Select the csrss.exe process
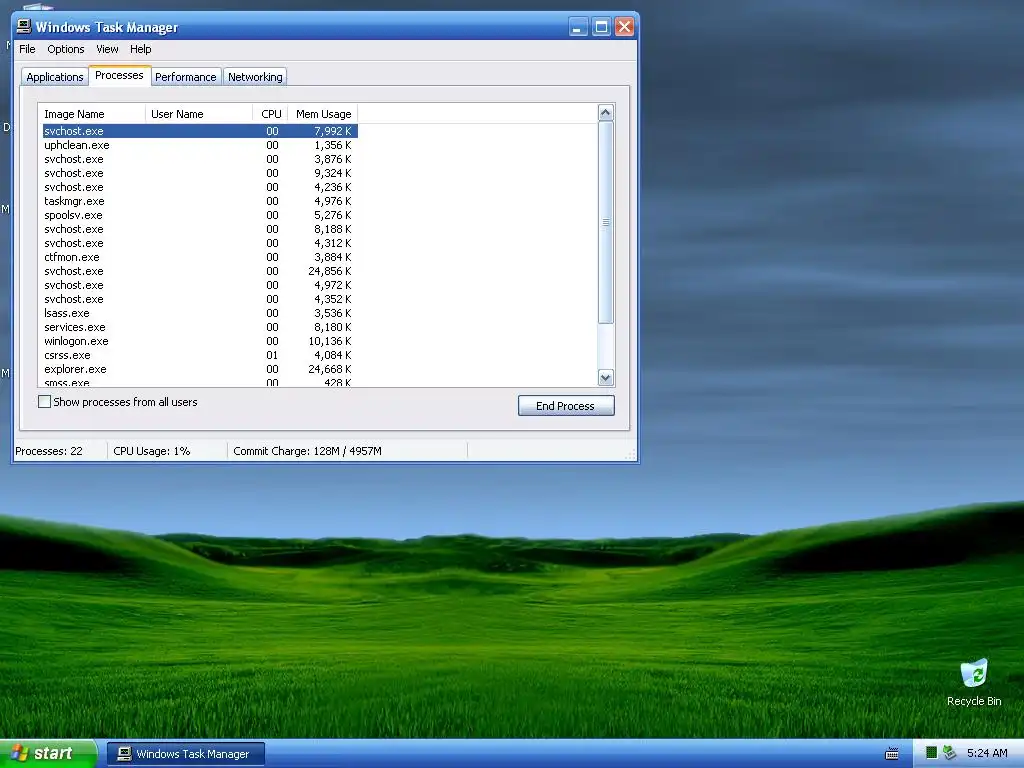1024x768 pixels. [200, 355]
